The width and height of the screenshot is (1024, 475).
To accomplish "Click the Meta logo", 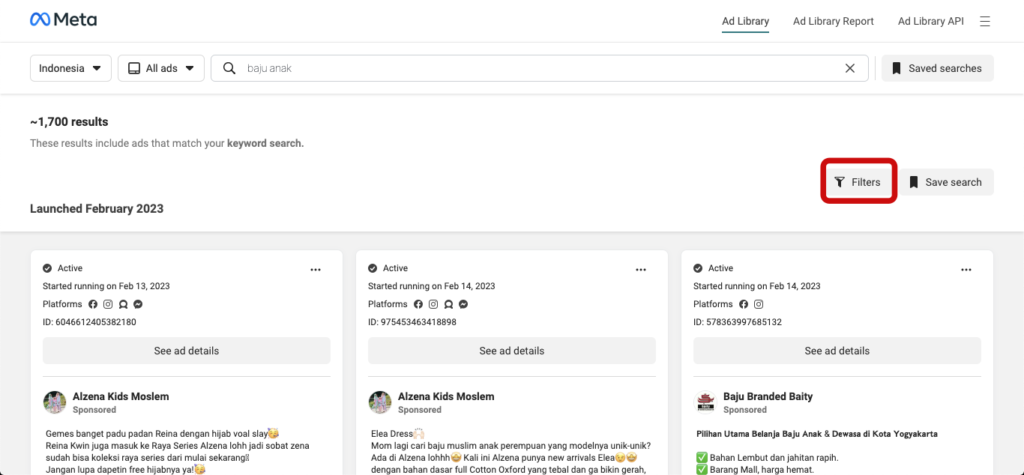I will click(63, 20).
